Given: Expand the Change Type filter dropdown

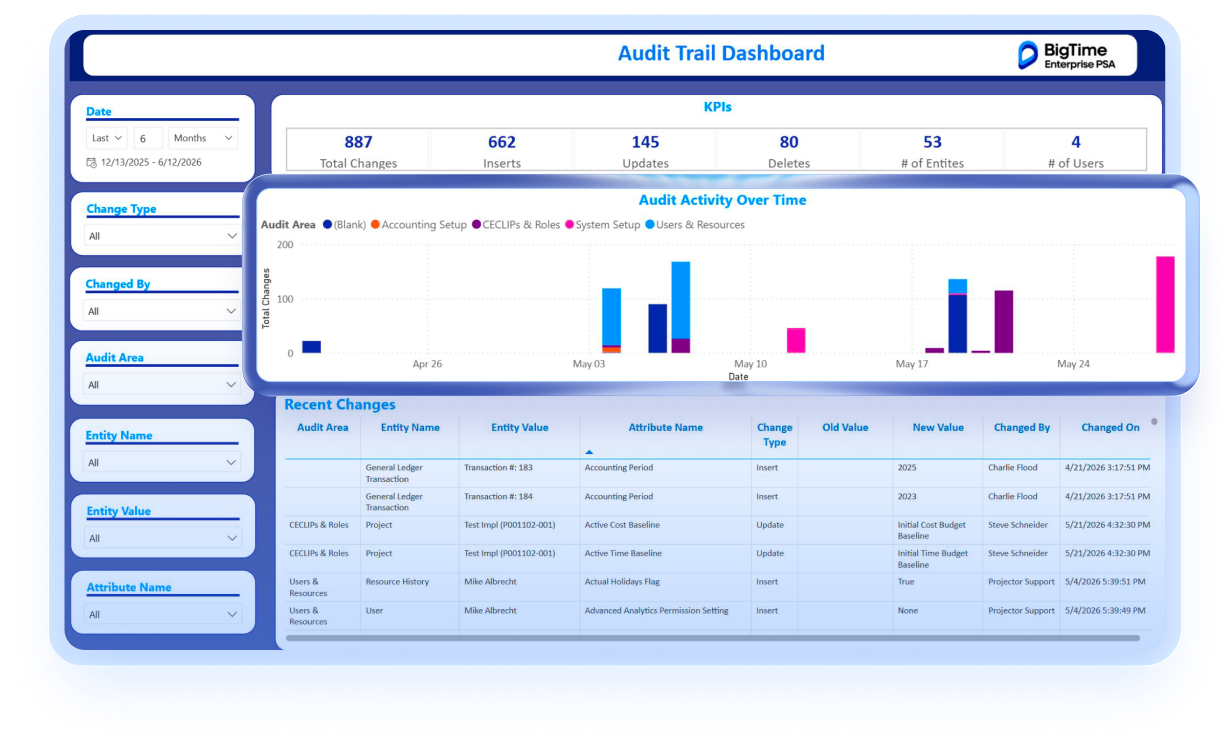Looking at the screenshot, I should point(162,236).
